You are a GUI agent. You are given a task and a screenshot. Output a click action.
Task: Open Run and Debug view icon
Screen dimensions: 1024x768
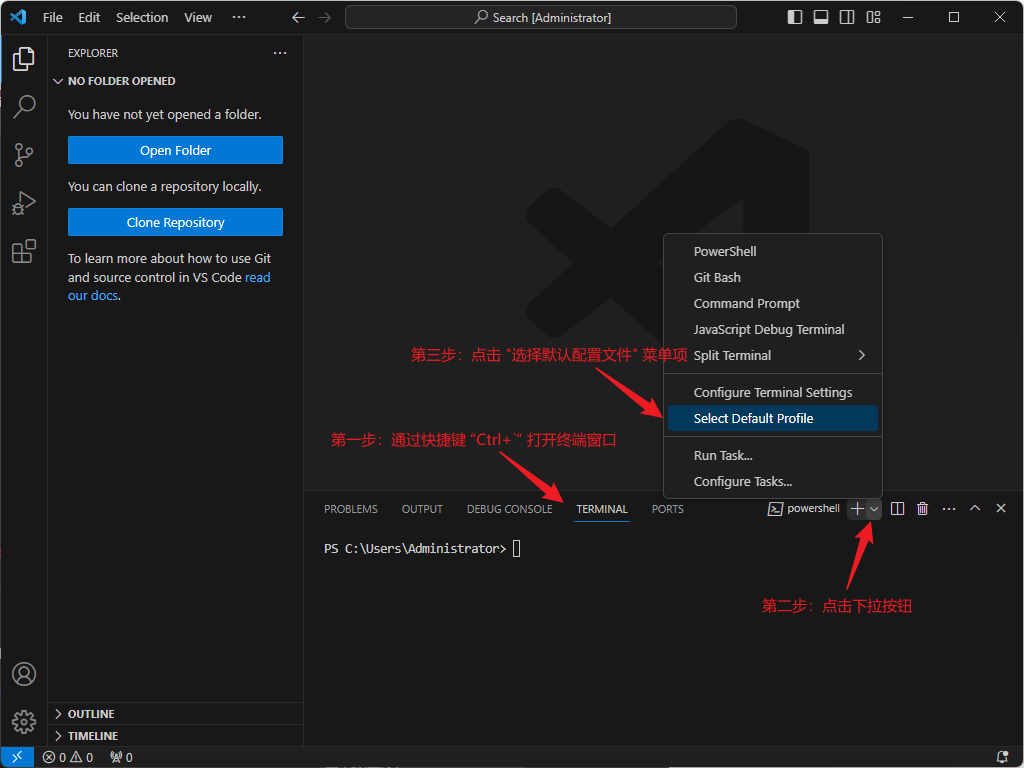tap(24, 203)
